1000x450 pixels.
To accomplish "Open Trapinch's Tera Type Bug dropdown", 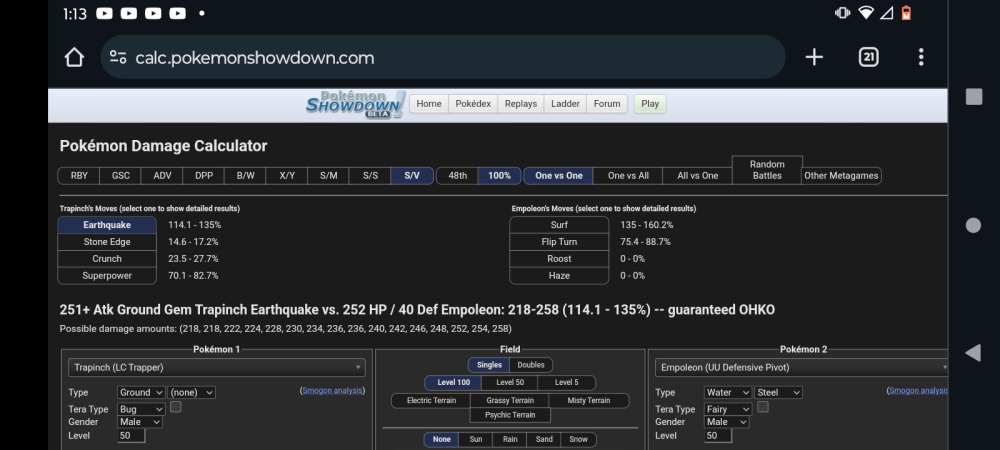I will tap(141, 409).
